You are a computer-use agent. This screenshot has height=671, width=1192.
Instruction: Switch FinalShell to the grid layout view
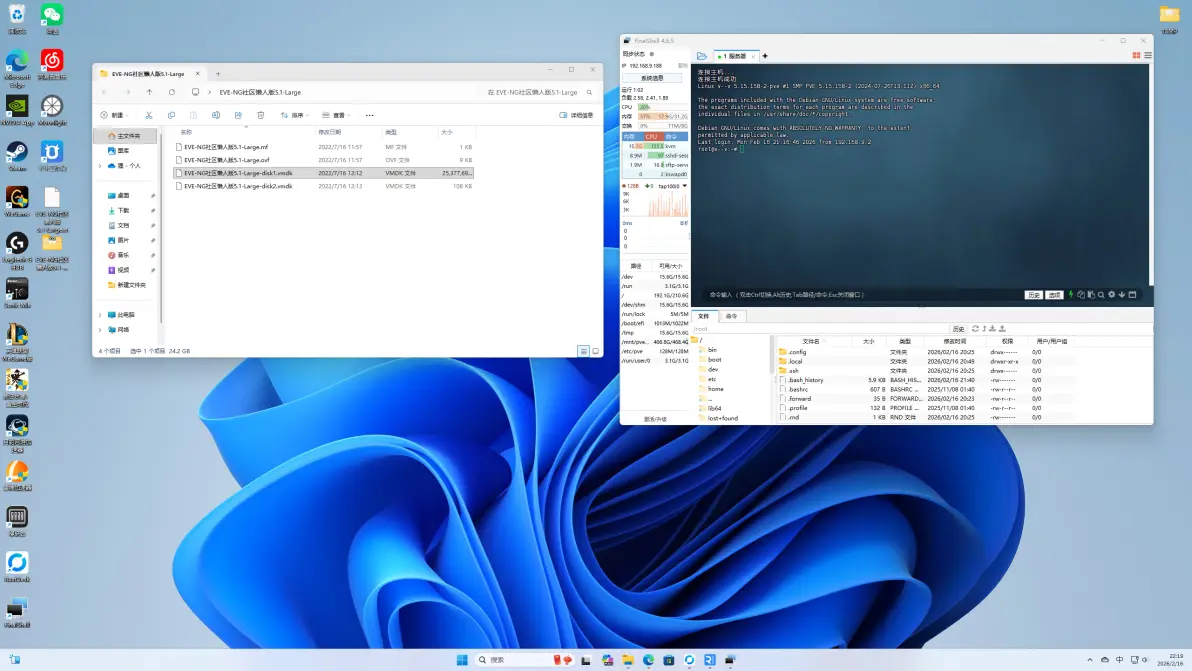(1137, 55)
